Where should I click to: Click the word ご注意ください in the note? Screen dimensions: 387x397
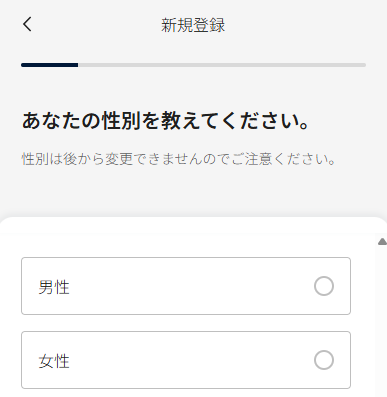[281, 159]
